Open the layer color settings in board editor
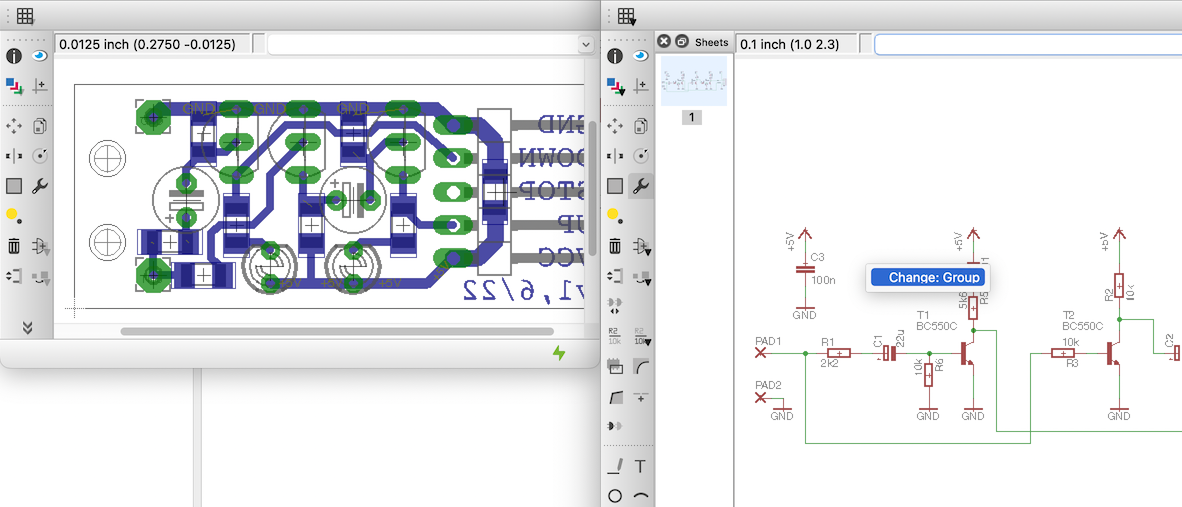Image resolution: width=1182 pixels, height=507 pixels. [x=14, y=86]
